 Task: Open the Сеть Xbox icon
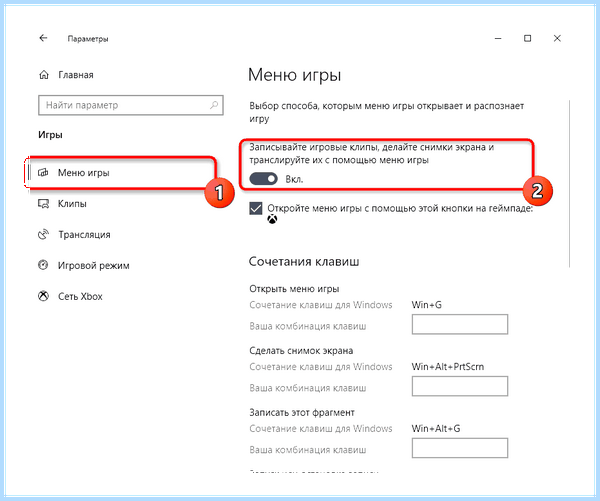[43, 296]
